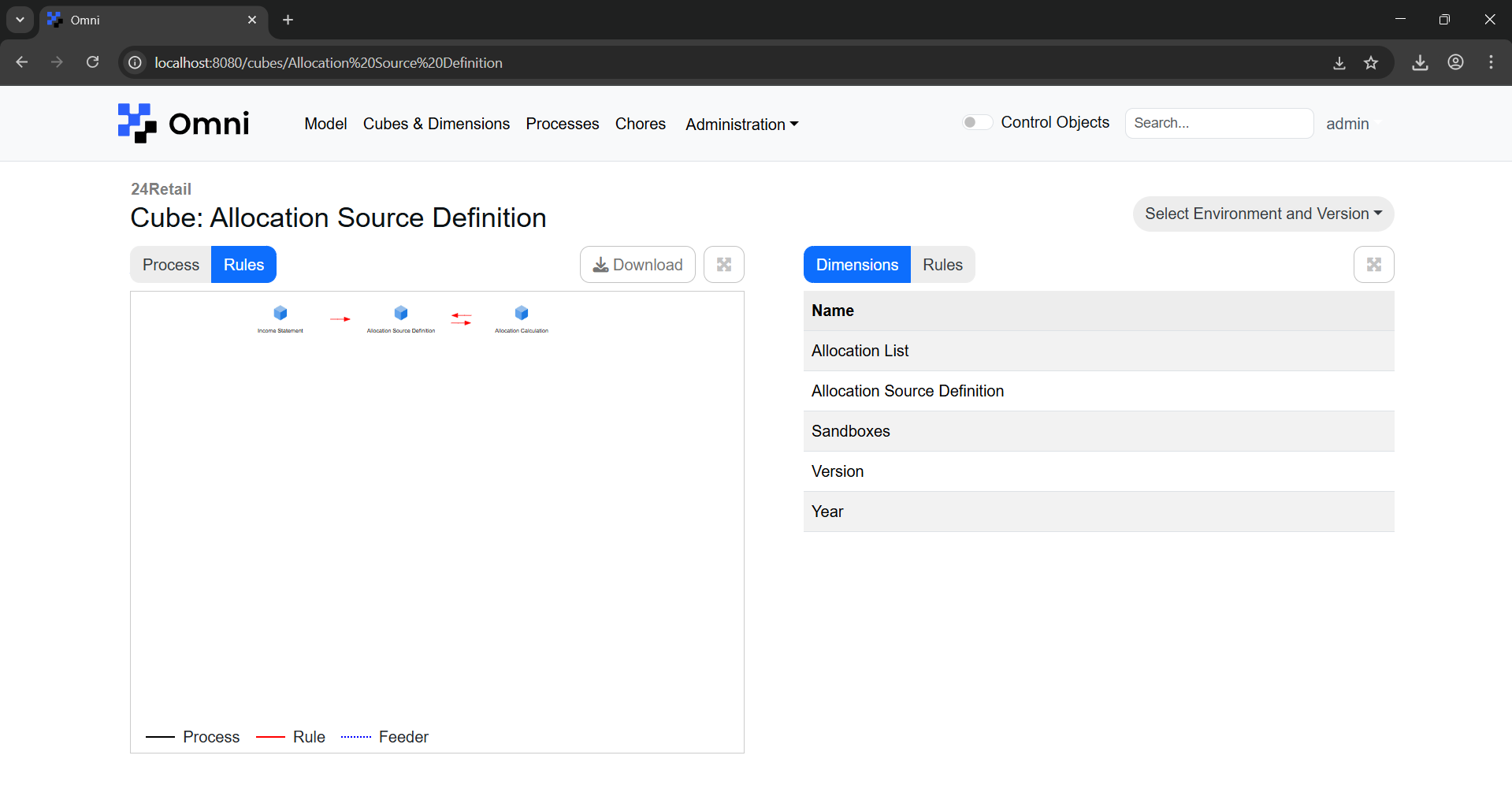
Task: Close the Omni browser tab
Action: (252, 20)
